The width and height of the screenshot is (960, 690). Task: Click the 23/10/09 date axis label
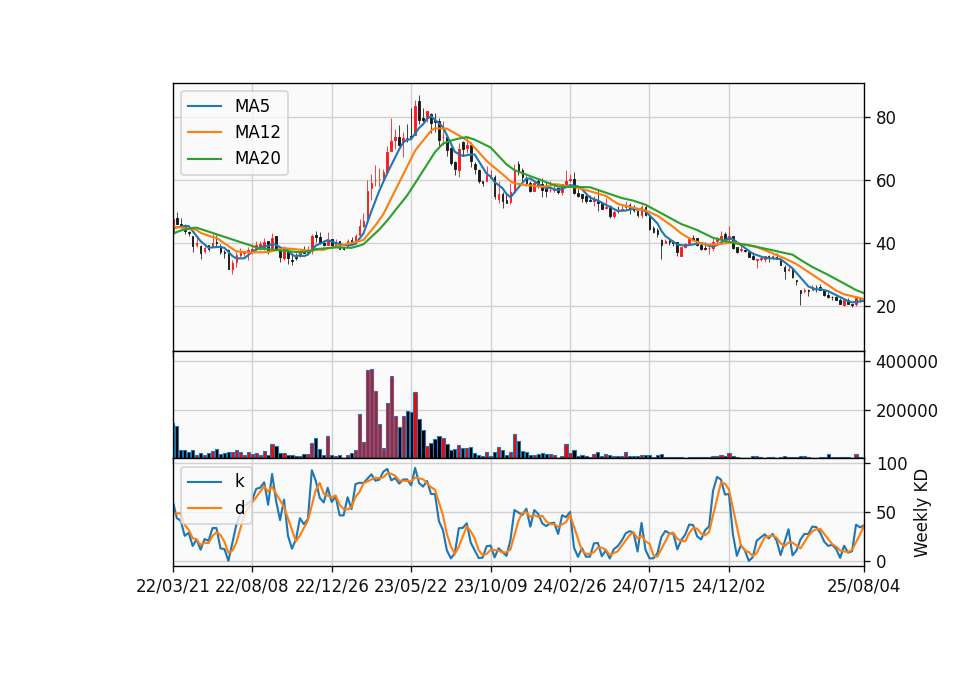(x=490, y=586)
